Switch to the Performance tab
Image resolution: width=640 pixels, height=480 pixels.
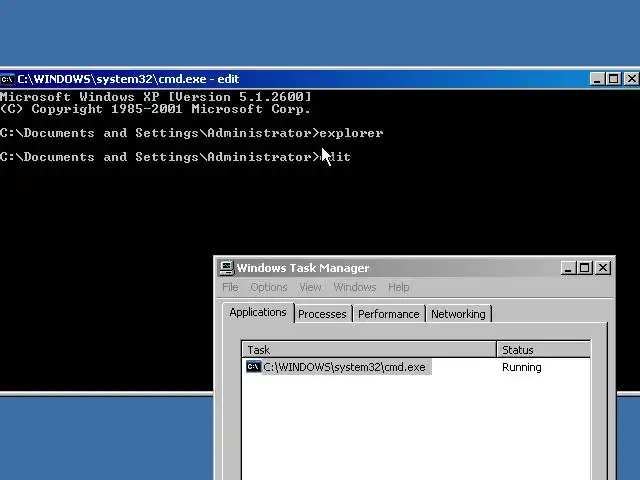389,314
